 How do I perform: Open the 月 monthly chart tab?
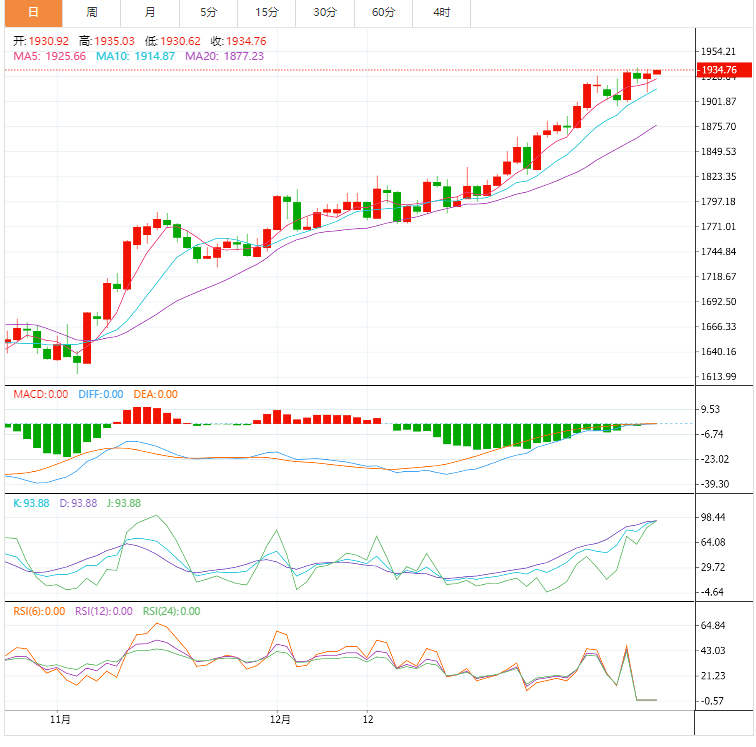pyautogui.click(x=150, y=13)
